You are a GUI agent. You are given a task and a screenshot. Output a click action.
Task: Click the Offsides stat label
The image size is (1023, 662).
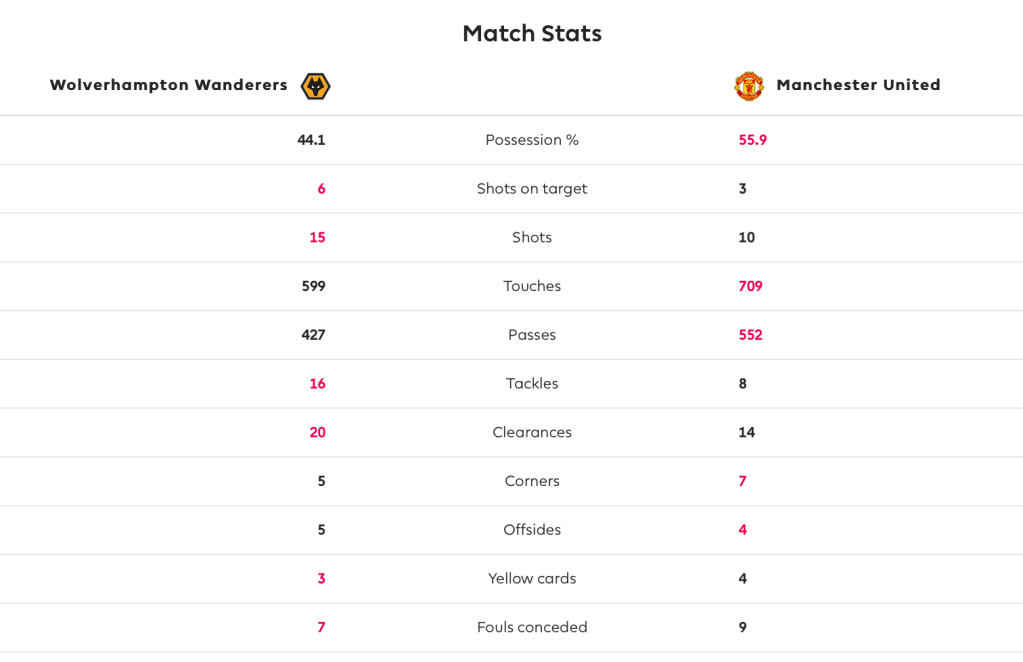[x=532, y=530]
